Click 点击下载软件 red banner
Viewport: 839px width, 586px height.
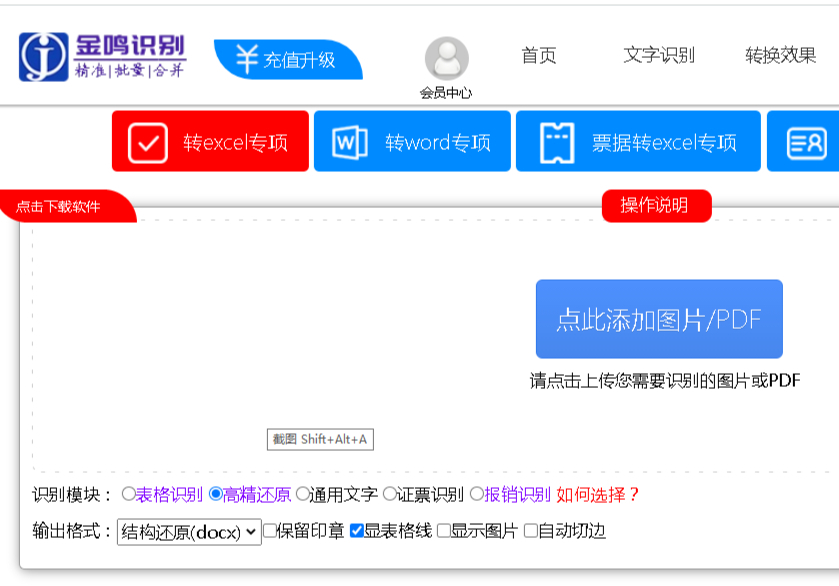point(68,206)
